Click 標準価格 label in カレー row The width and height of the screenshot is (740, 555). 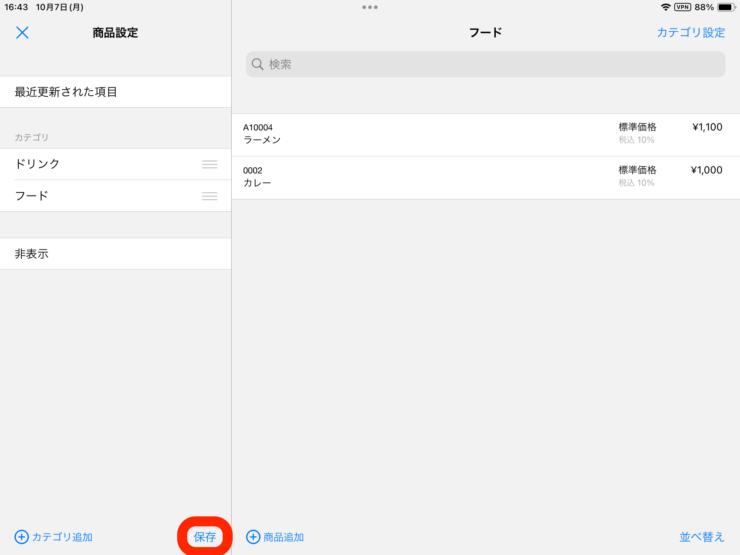(637, 170)
